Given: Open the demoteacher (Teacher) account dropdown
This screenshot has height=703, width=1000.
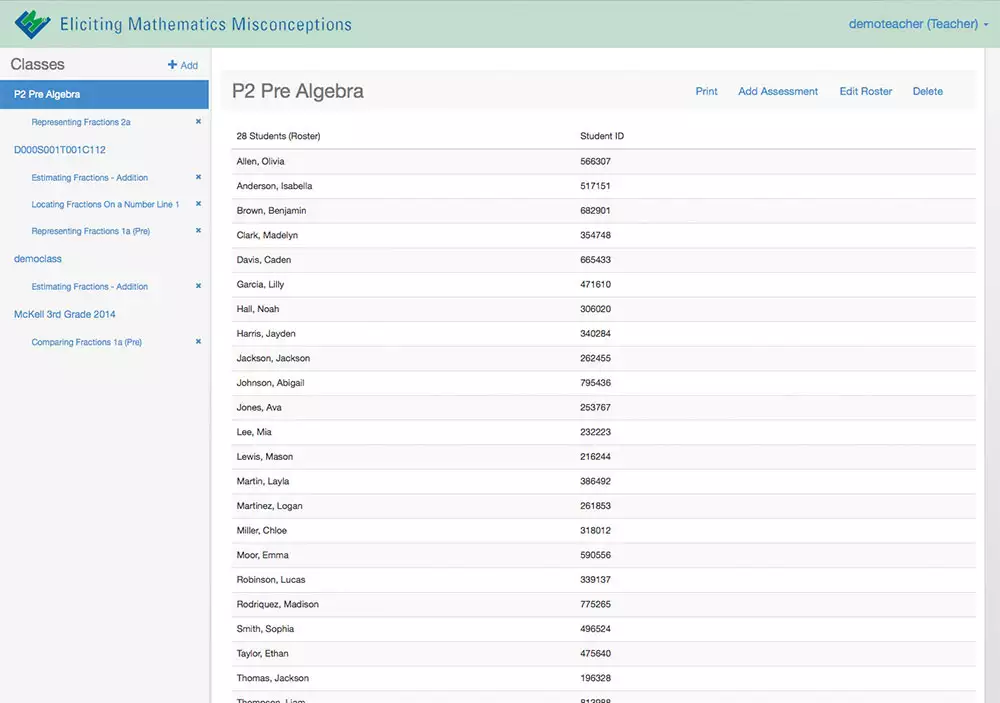Looking at the screenshot, I should click(917, 24).
